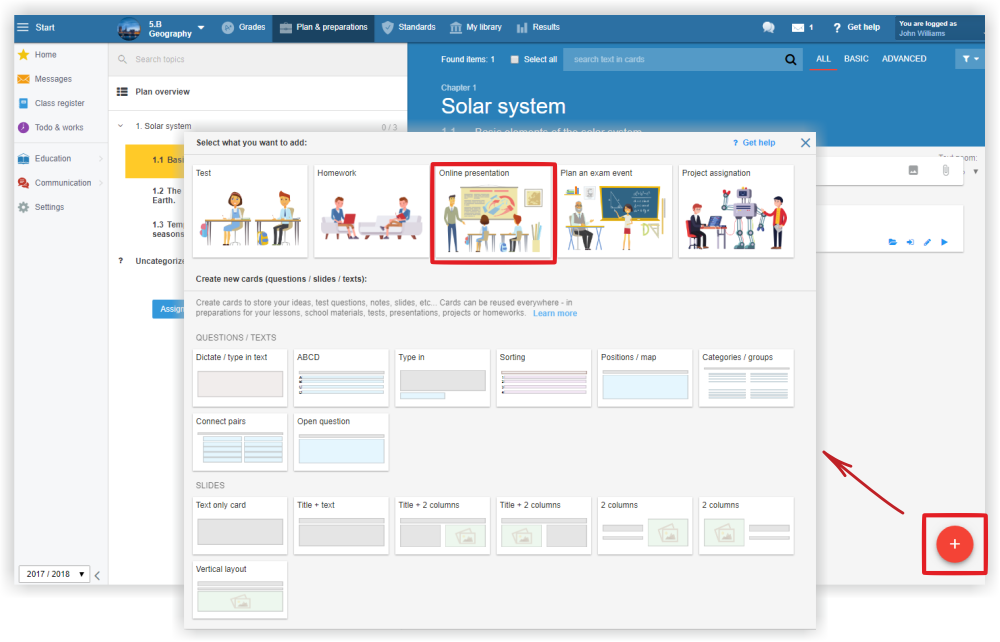1000x642 pixels.
Task: Click the image insert icon on card
Action: pos(913,170)
